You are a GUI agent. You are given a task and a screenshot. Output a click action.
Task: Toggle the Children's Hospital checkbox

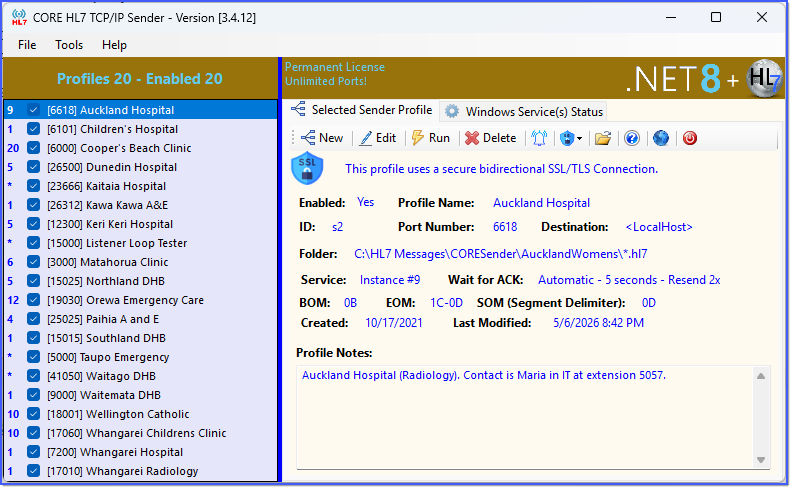pos(33,129)
